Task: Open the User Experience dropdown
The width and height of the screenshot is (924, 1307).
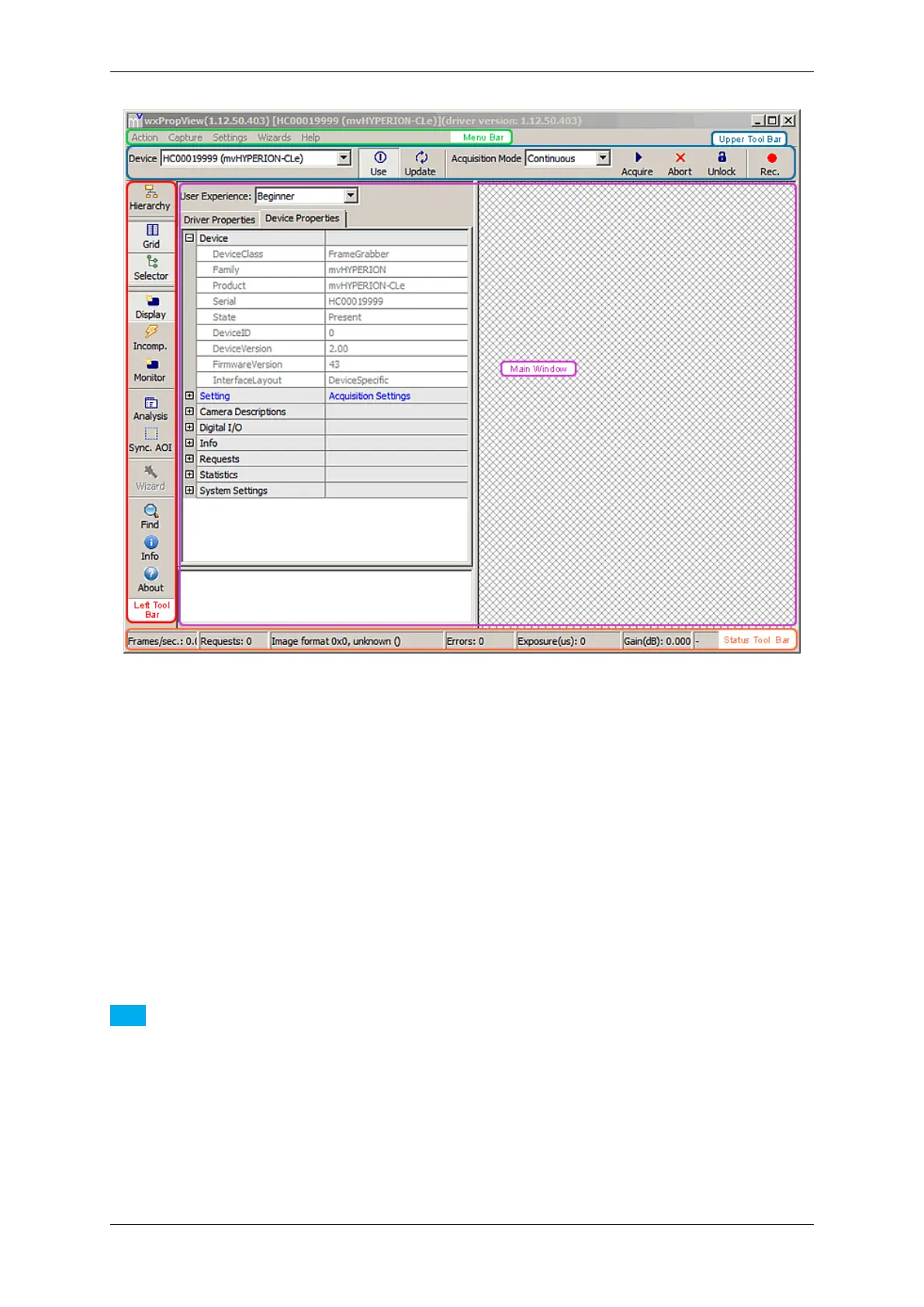Action: 351,196
